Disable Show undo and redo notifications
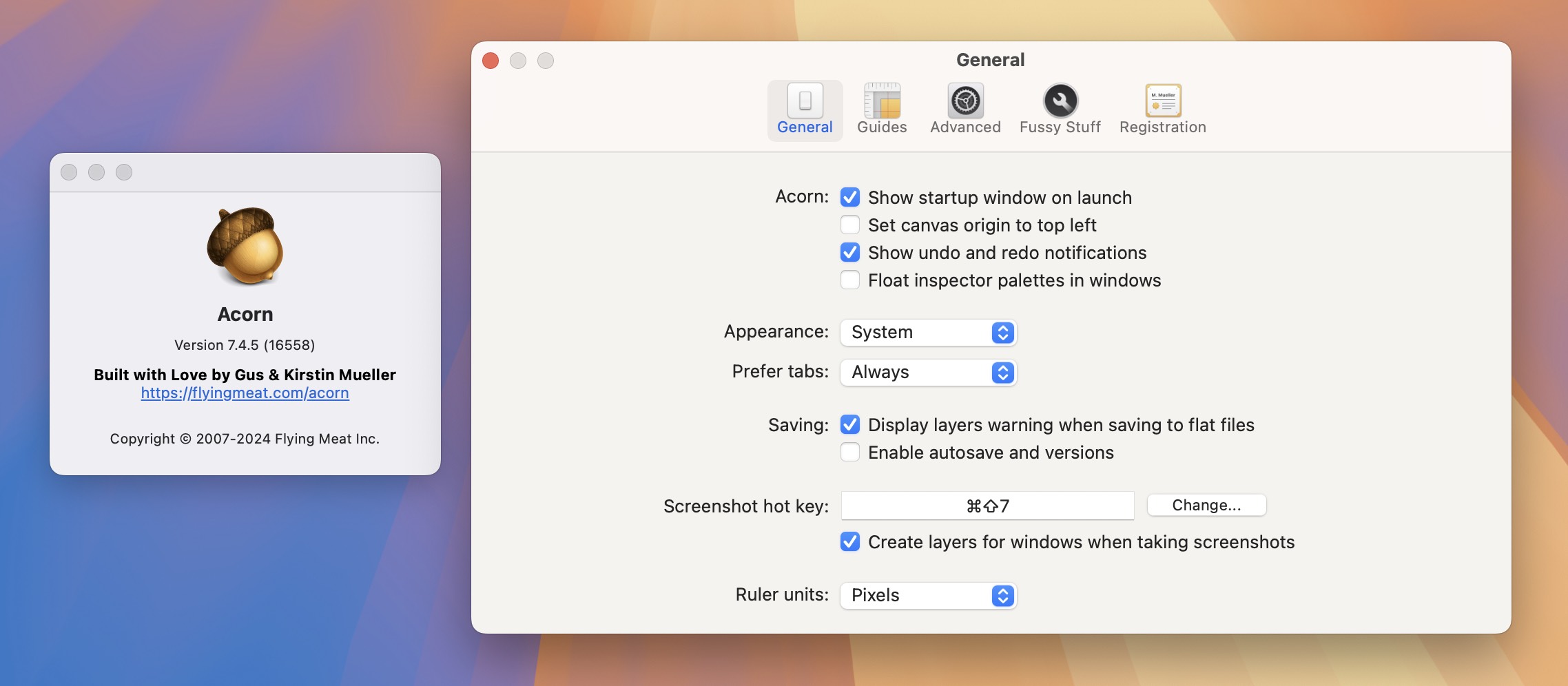The image size is (1568, 686). (x=850, y=253)
